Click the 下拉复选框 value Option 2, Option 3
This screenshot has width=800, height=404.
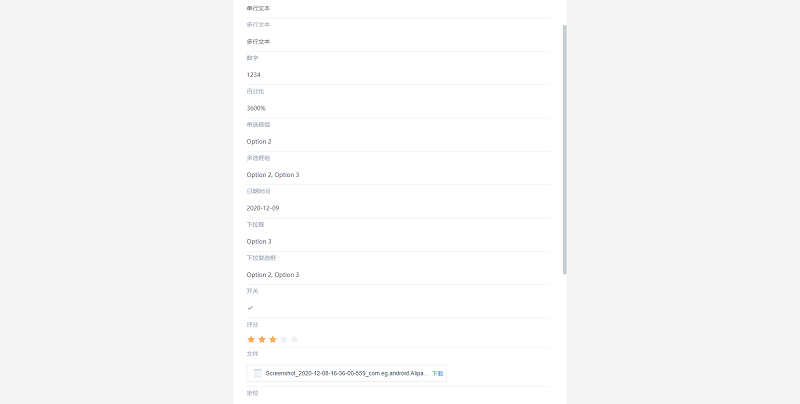click(273, 275)
